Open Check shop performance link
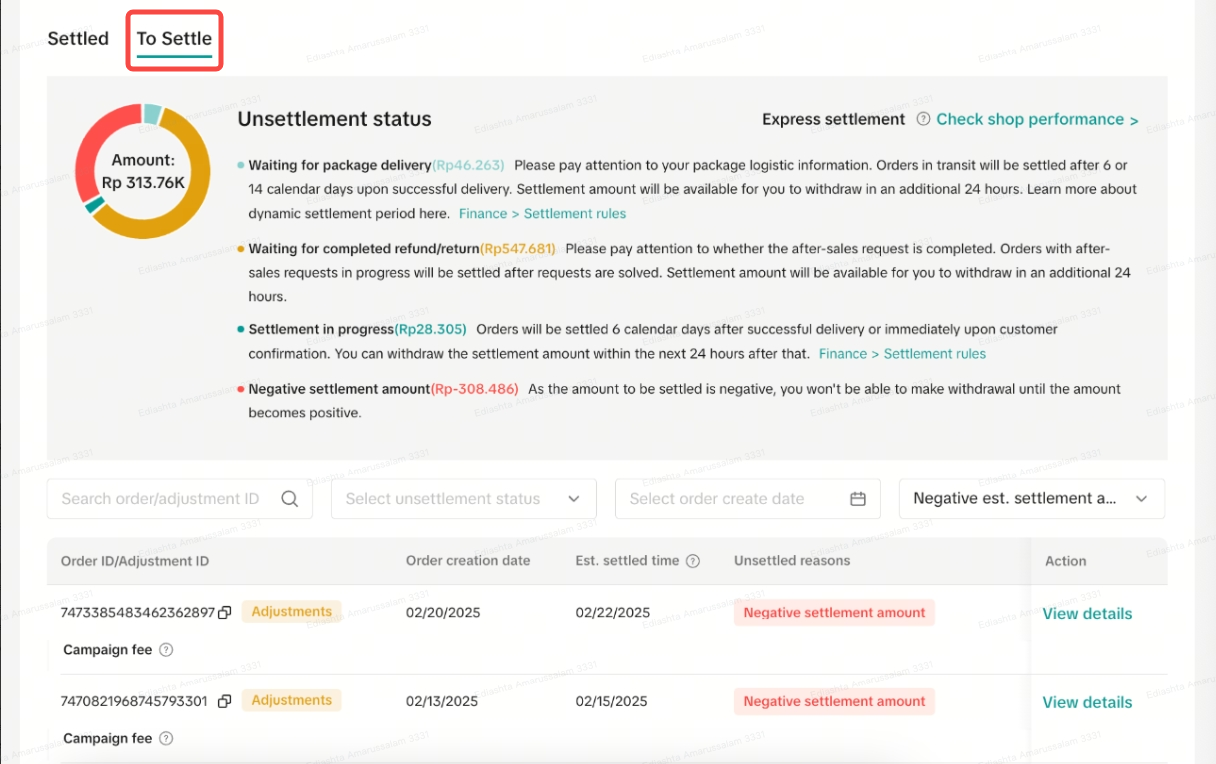Screen dimensions: 1216x764 click(1037, 120)
